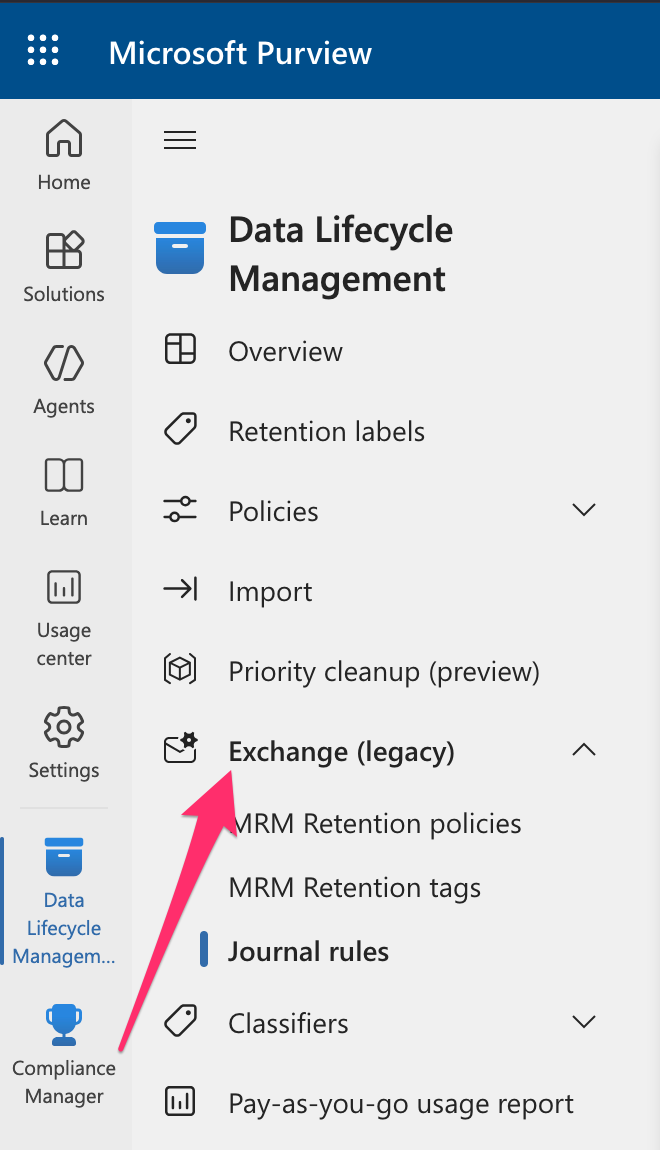Screen dimensions: 660x1150
Task: Open Settings gear icon
Action: coord(64,727)
